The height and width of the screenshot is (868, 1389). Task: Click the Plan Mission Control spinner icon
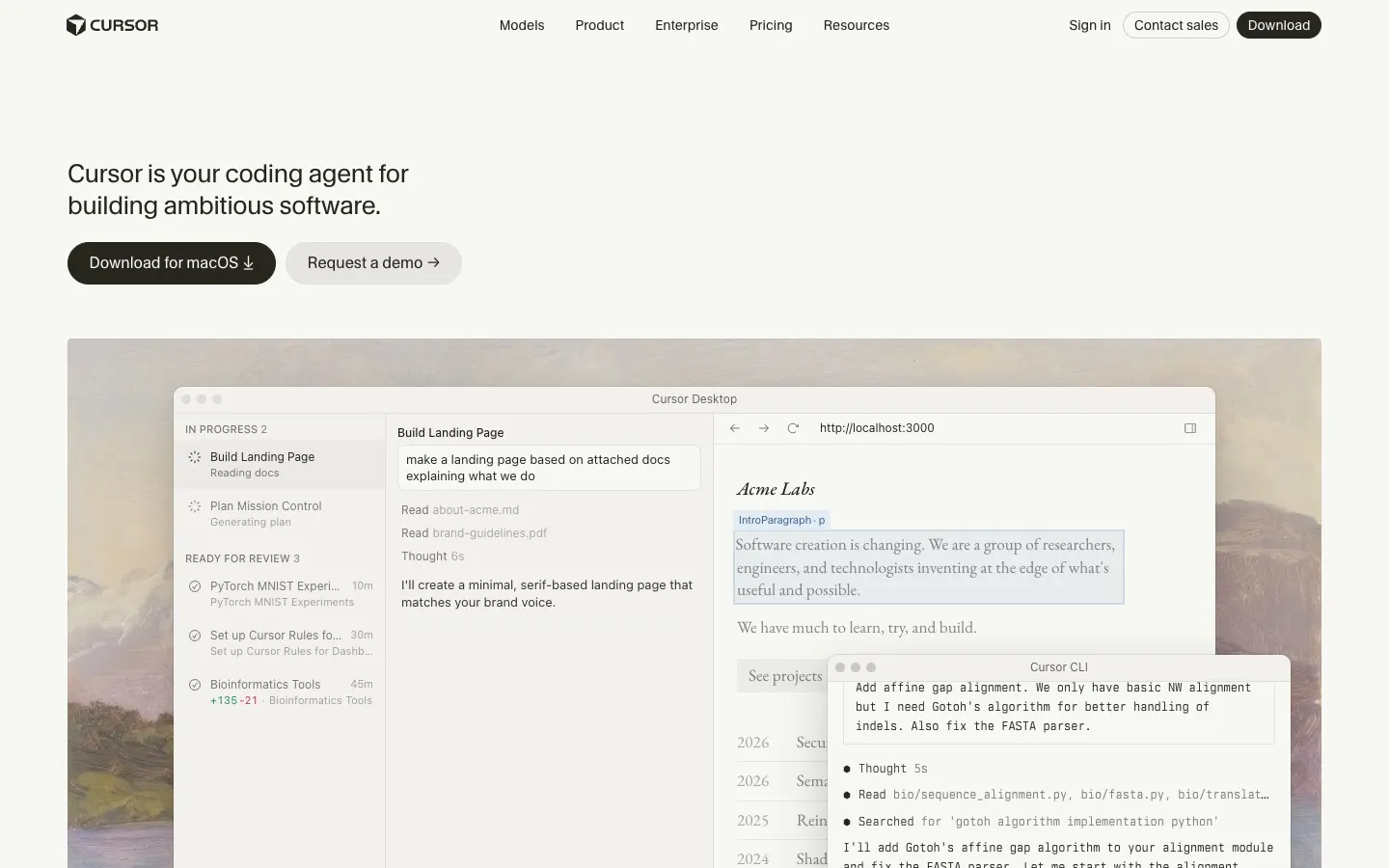[195, 506]
